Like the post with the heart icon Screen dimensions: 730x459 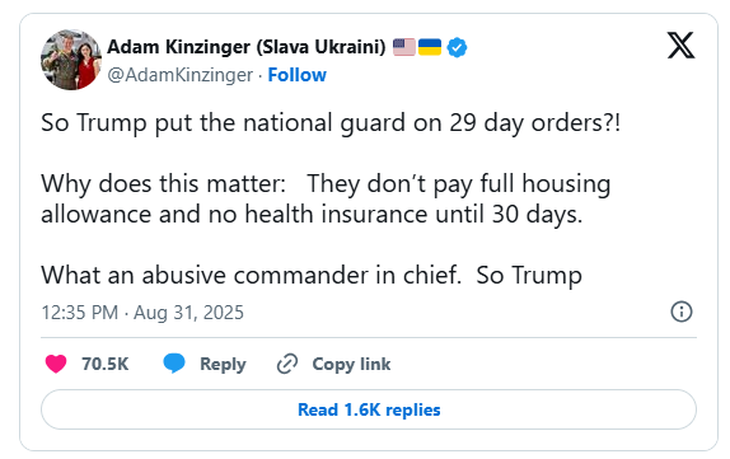tap(57, 364)
